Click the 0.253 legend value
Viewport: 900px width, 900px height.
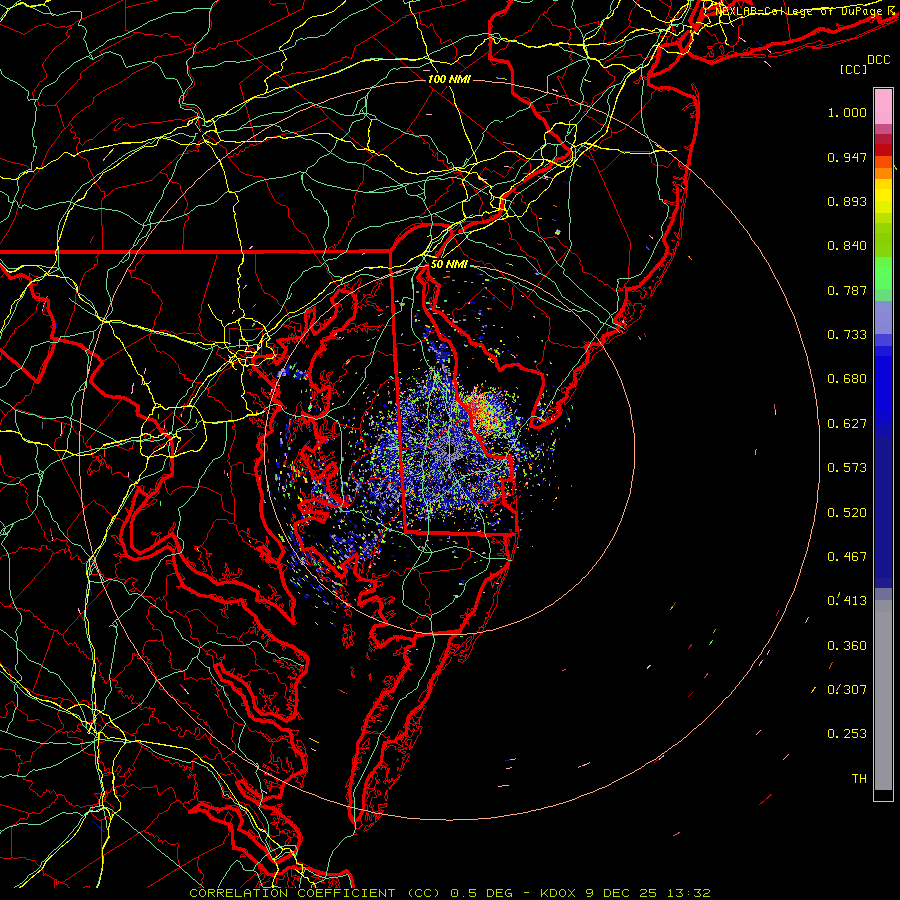[x=847, y=734]
